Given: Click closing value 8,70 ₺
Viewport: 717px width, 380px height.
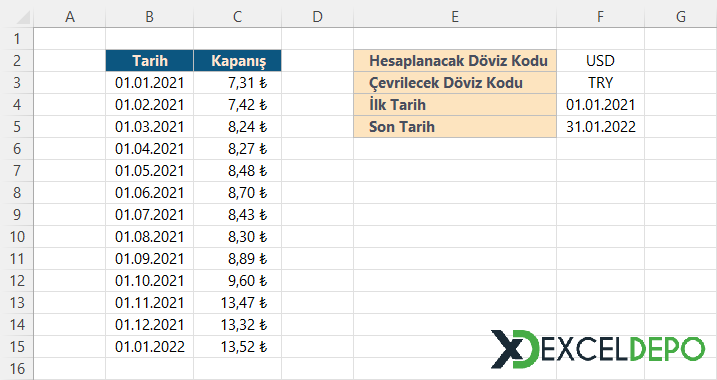Looking at the screenshot, I should (237, 193).
